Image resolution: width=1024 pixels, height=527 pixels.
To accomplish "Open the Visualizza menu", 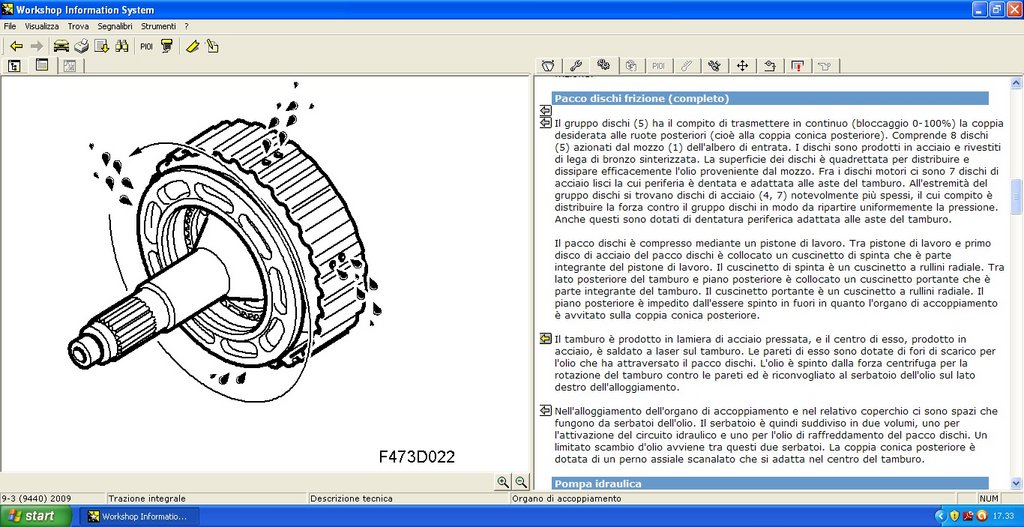I will click(42, 27).
